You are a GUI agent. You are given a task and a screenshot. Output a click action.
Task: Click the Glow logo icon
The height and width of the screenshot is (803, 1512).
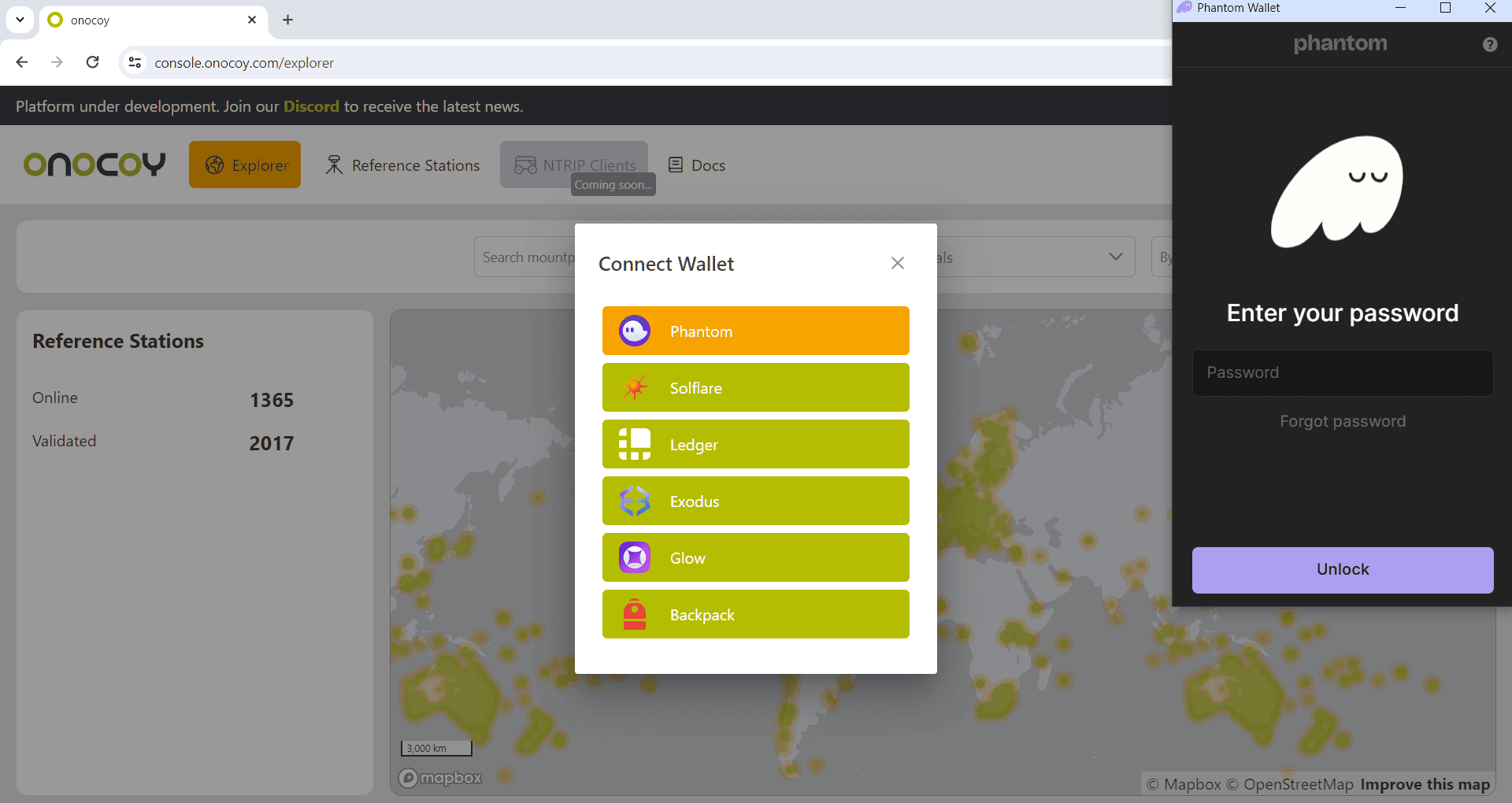tap(635, 557)
